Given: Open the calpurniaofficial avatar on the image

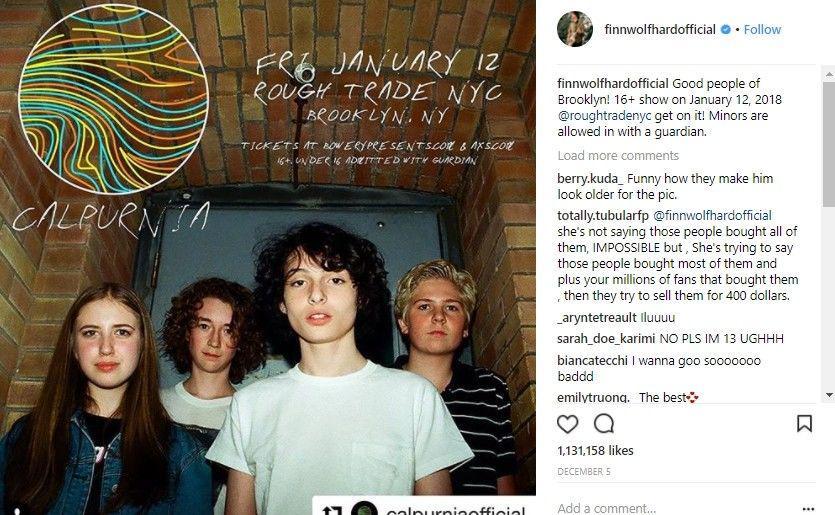Looking at the screenshot, I should (x=364, y=509).
